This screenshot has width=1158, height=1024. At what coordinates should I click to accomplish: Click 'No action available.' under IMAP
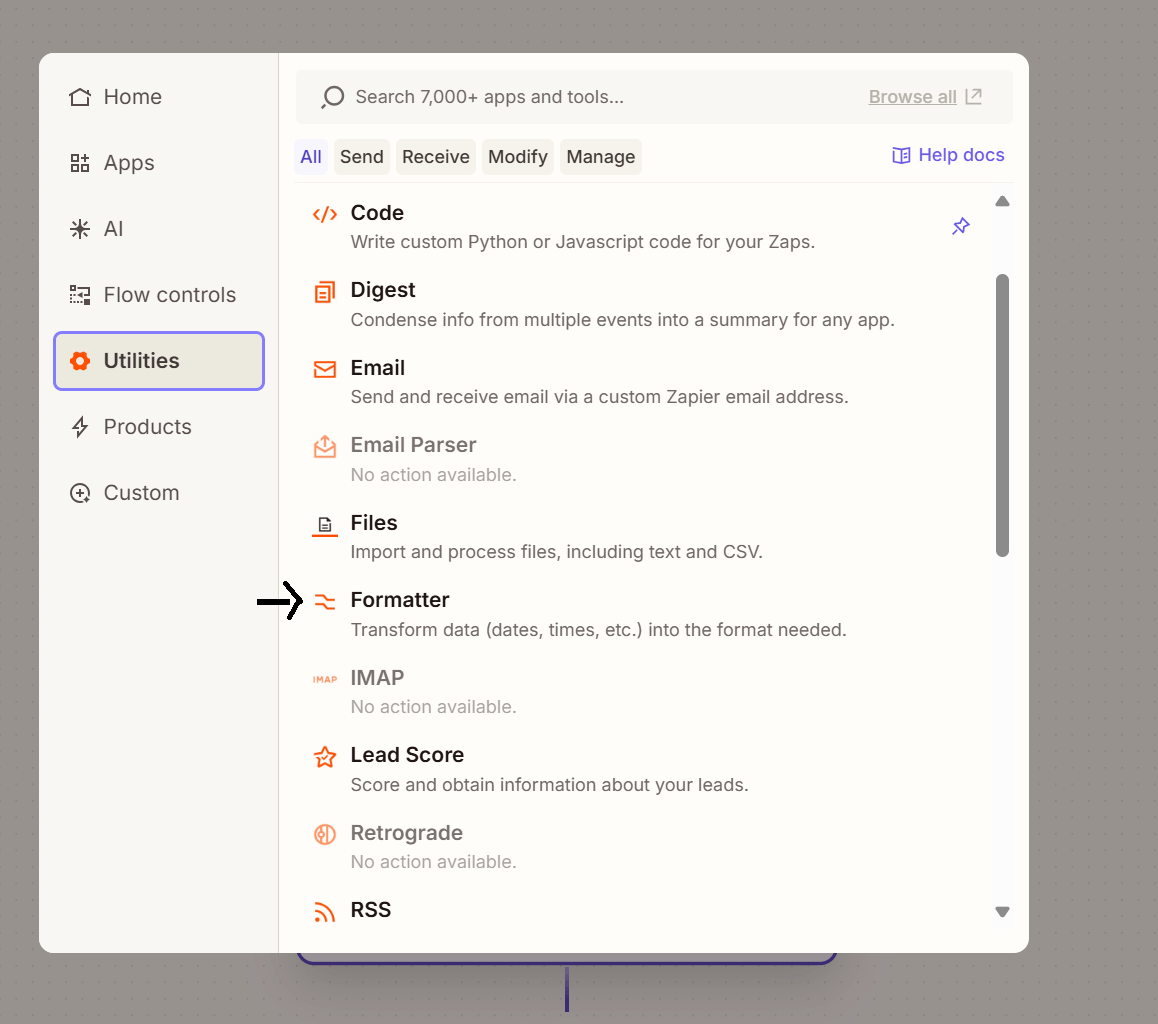(x=434, y=707)
